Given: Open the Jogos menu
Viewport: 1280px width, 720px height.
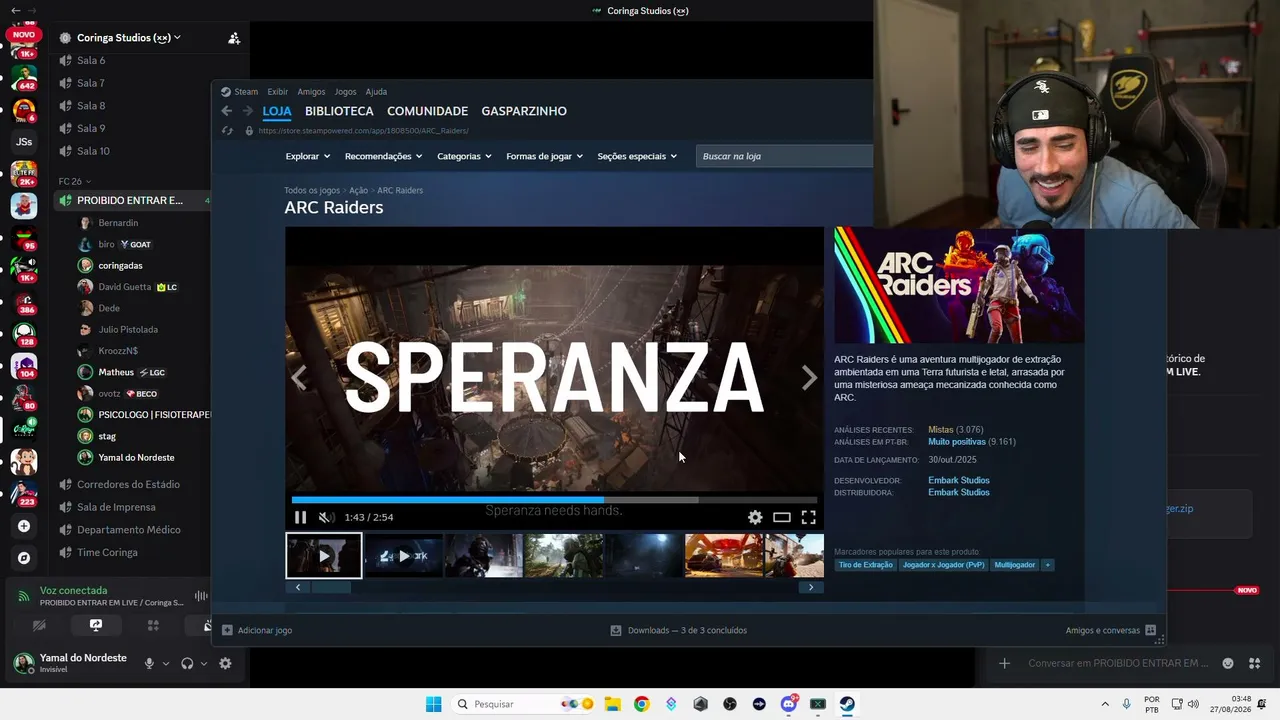Looking at the screenshot, I should pyautogui.click(x=345, y=92).
